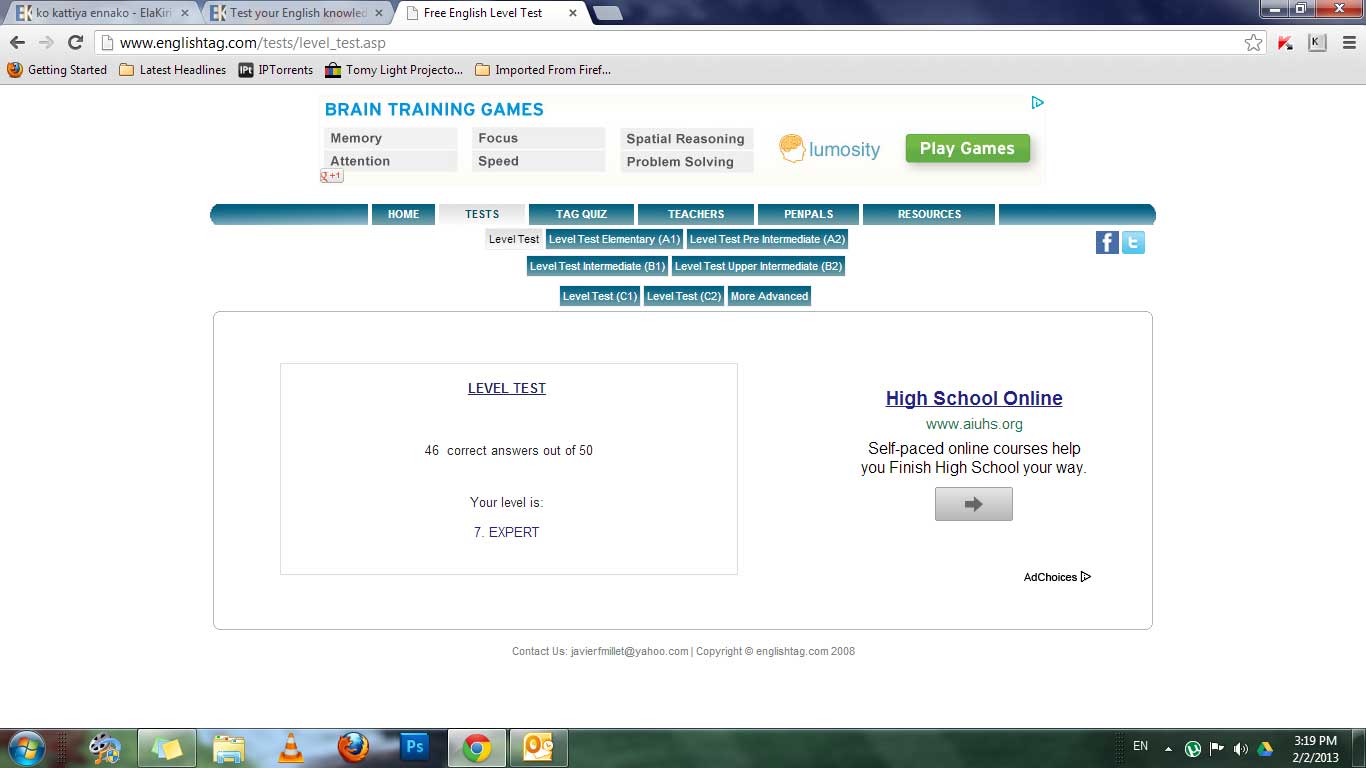
Task: Open the Kaspersky extension icon in the toolbar
Action: coord(1286,42)
